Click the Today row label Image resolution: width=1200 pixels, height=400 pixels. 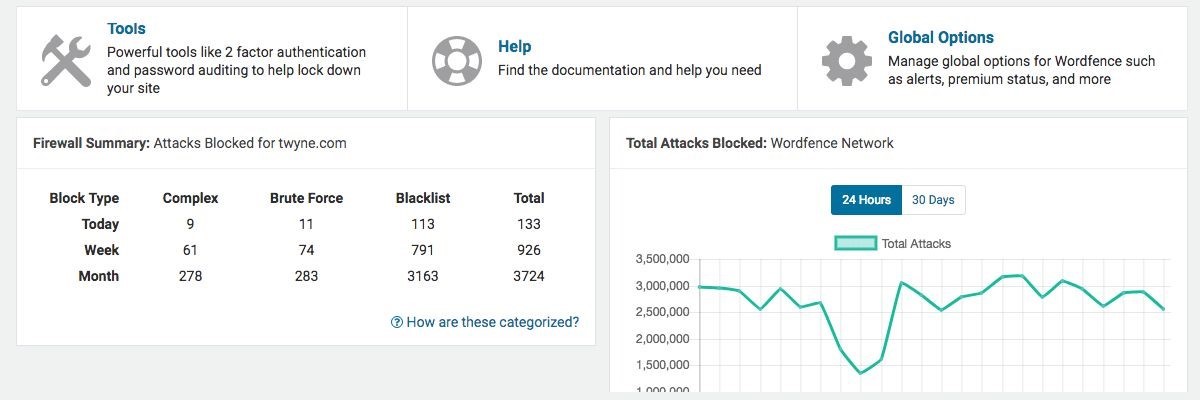100,224
